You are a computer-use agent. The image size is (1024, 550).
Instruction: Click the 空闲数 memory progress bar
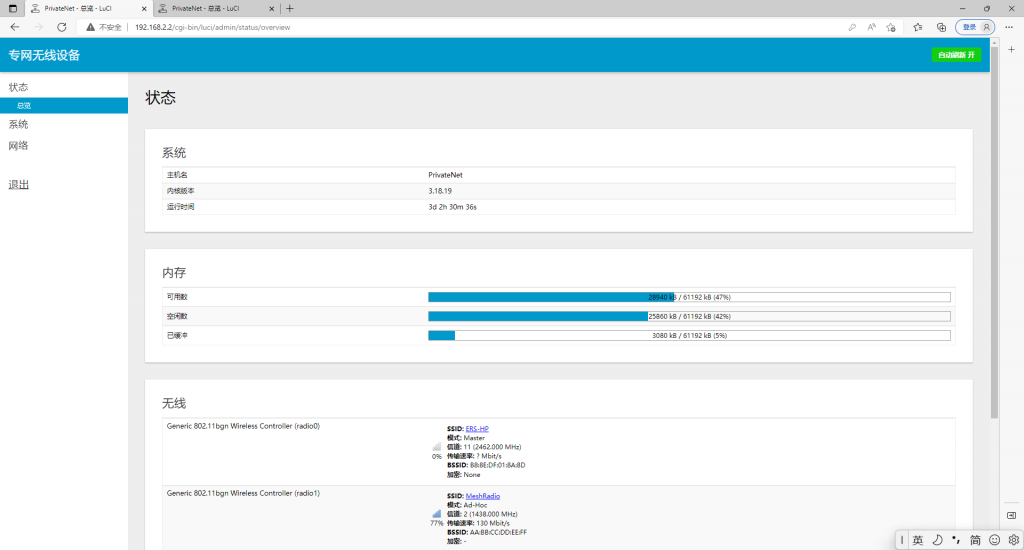(x=689, y=316)
